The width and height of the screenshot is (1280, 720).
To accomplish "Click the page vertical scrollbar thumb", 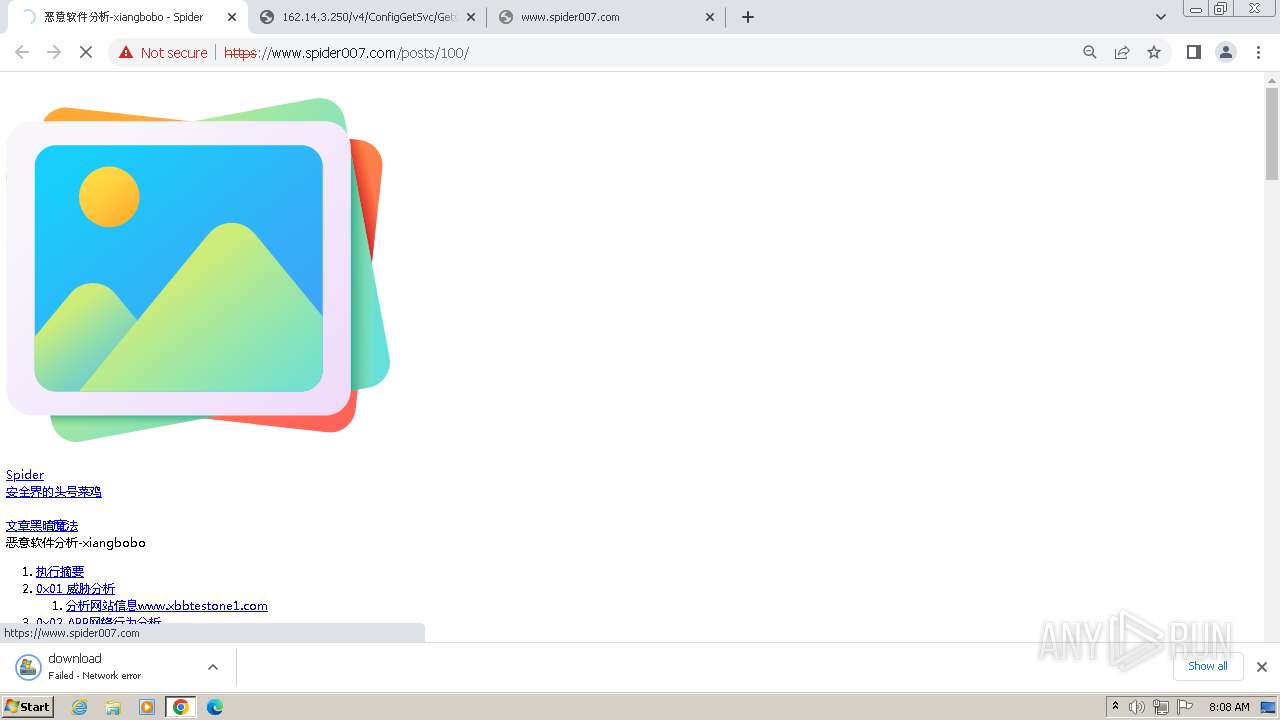I will click(1272, 134).
